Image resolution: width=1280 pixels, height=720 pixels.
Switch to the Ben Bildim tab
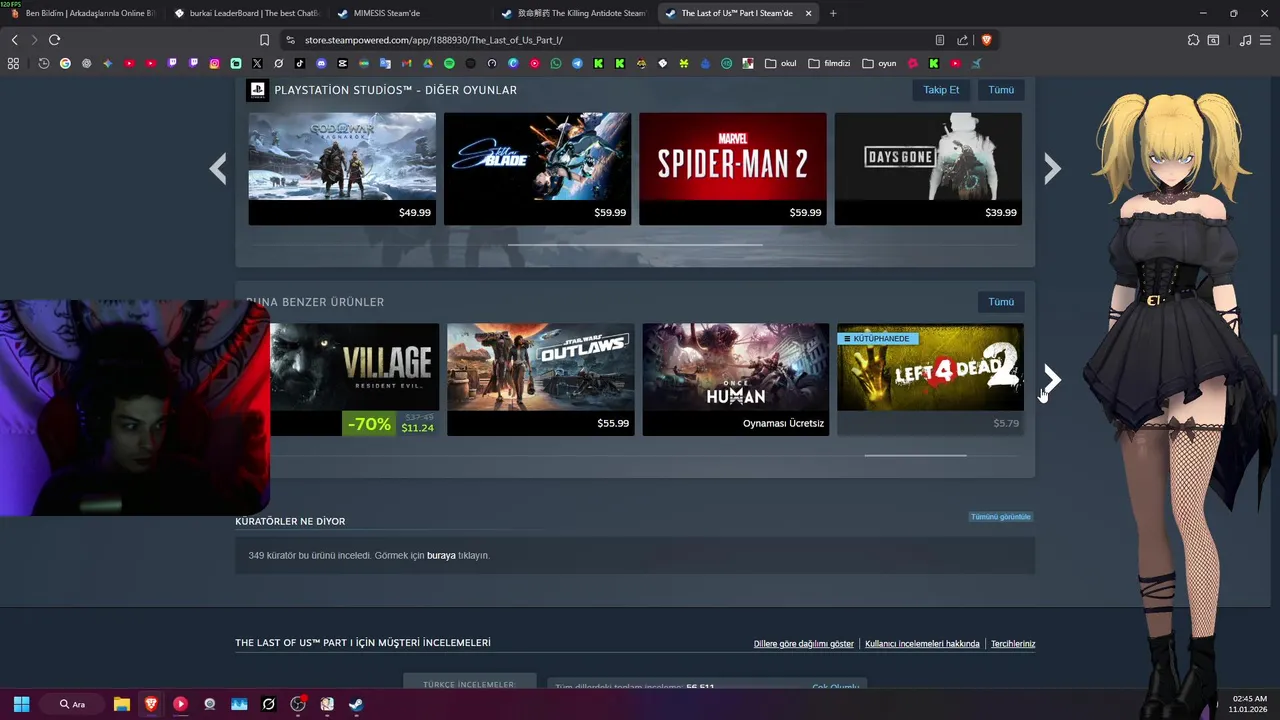point(82,13)
